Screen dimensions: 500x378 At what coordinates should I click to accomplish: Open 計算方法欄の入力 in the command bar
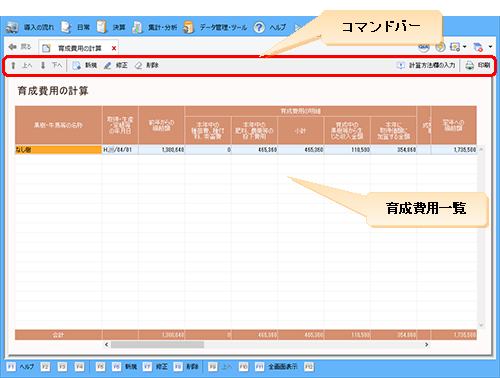coord(426,65)
